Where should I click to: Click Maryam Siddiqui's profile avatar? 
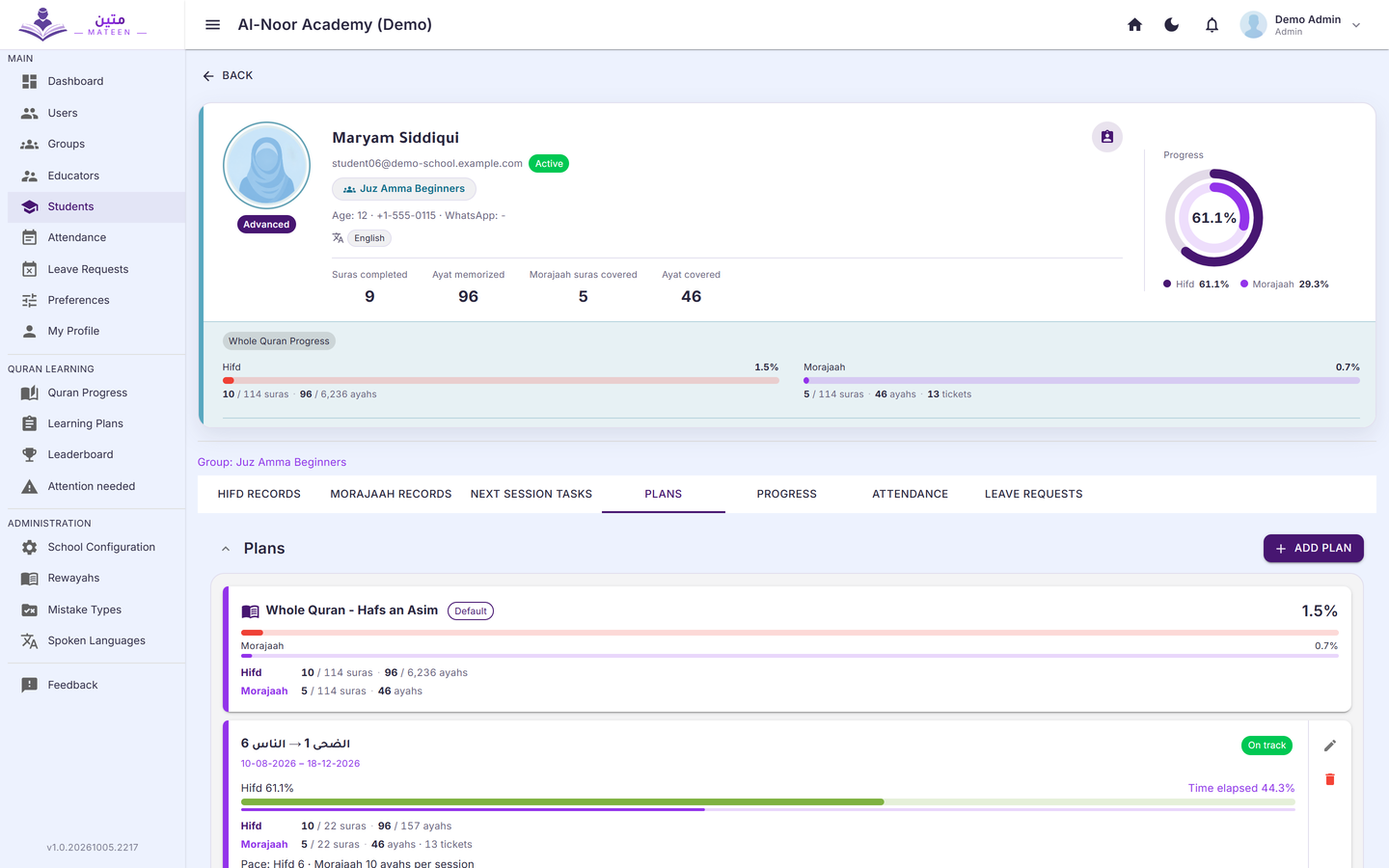[266, 166]
